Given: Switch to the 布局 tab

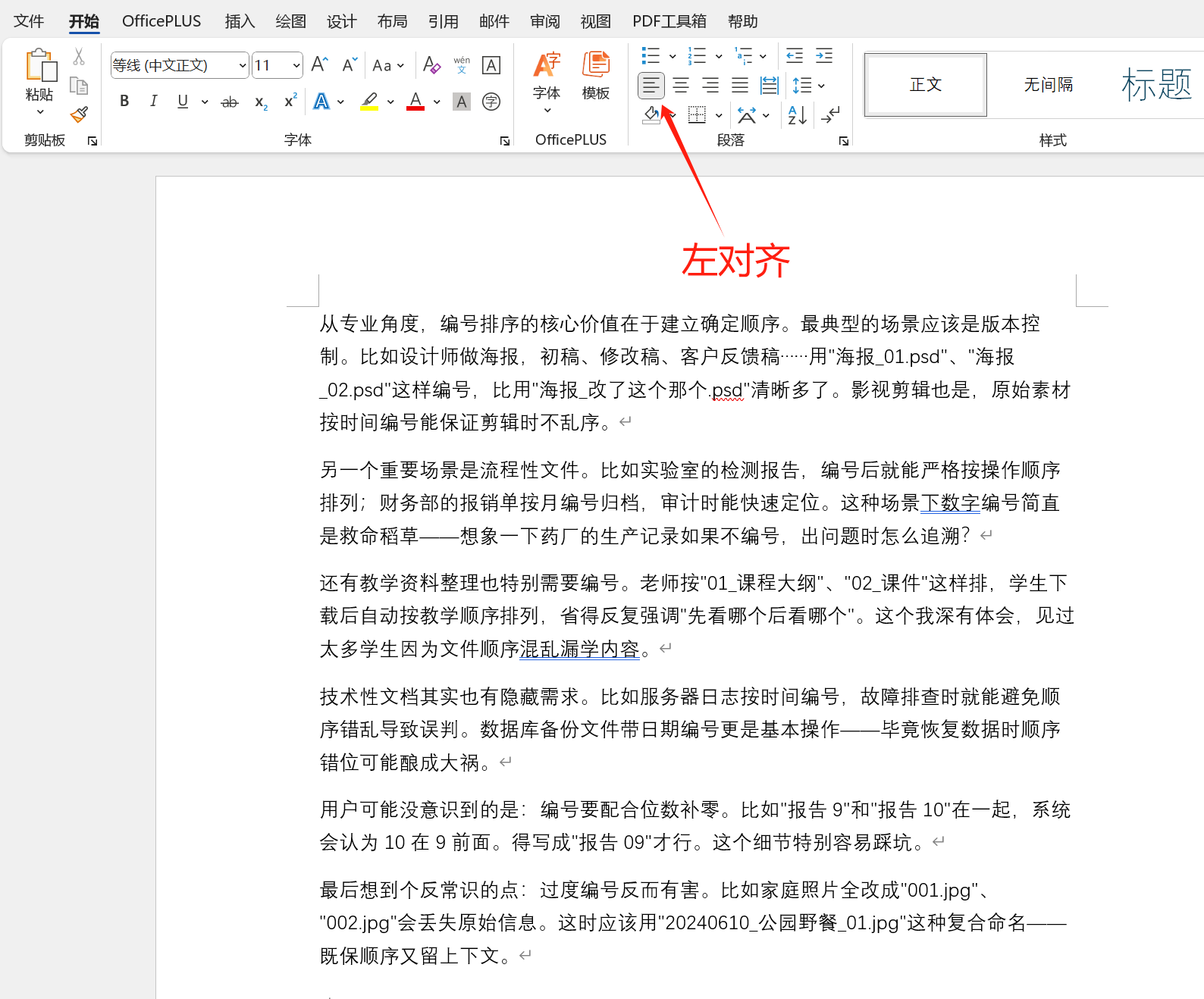Looking at the screenshot, I should (x=392, y=21).
